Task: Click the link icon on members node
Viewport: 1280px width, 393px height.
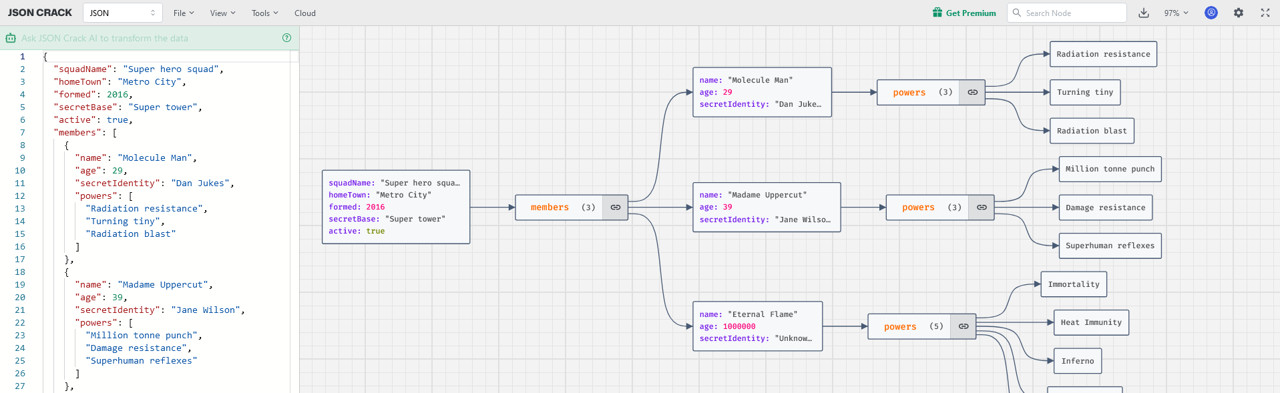Action: [x=615, y=207]
